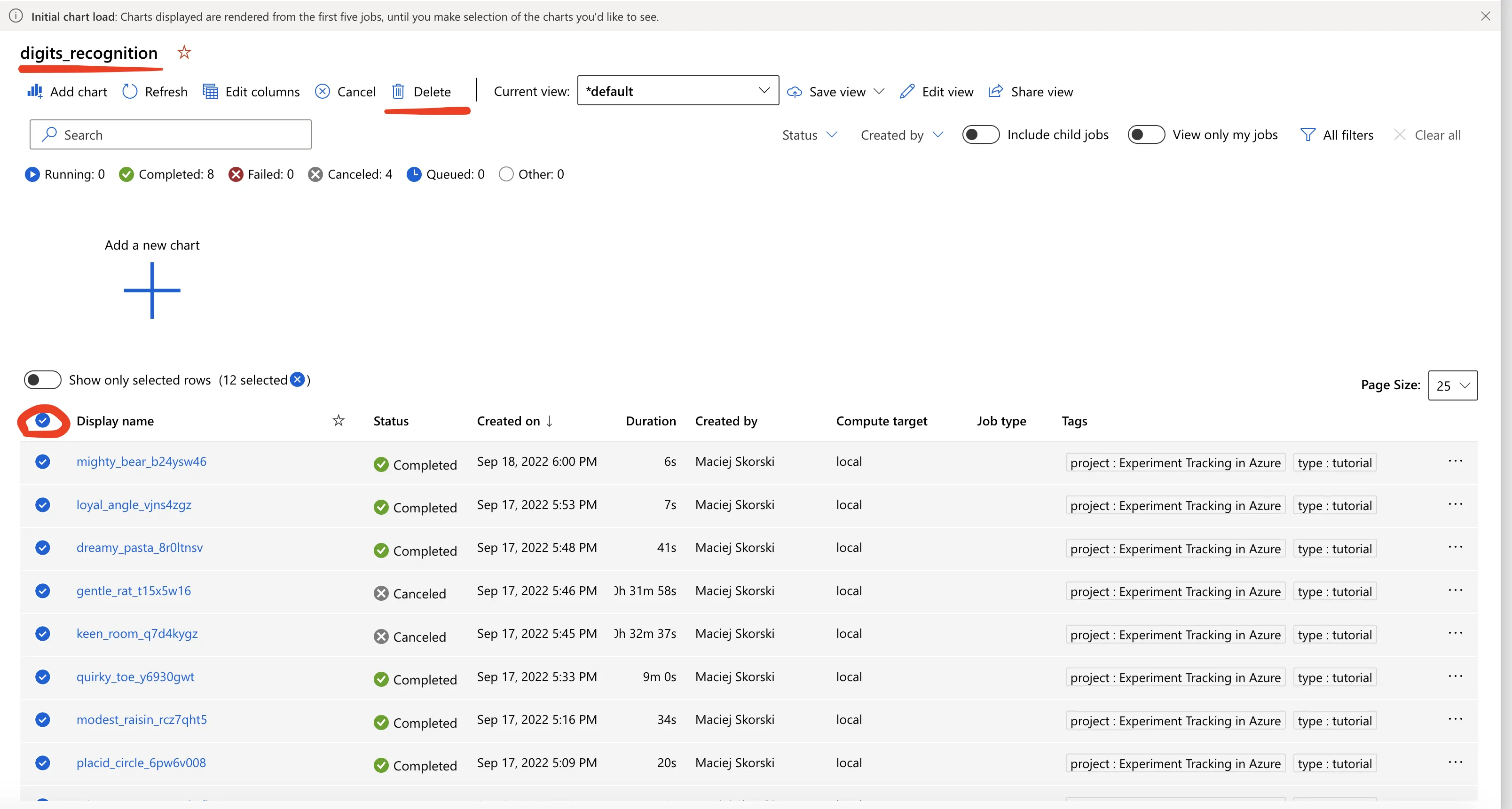
Task: Expand the Current view default dropdown
Action: (x=678, y=91)
